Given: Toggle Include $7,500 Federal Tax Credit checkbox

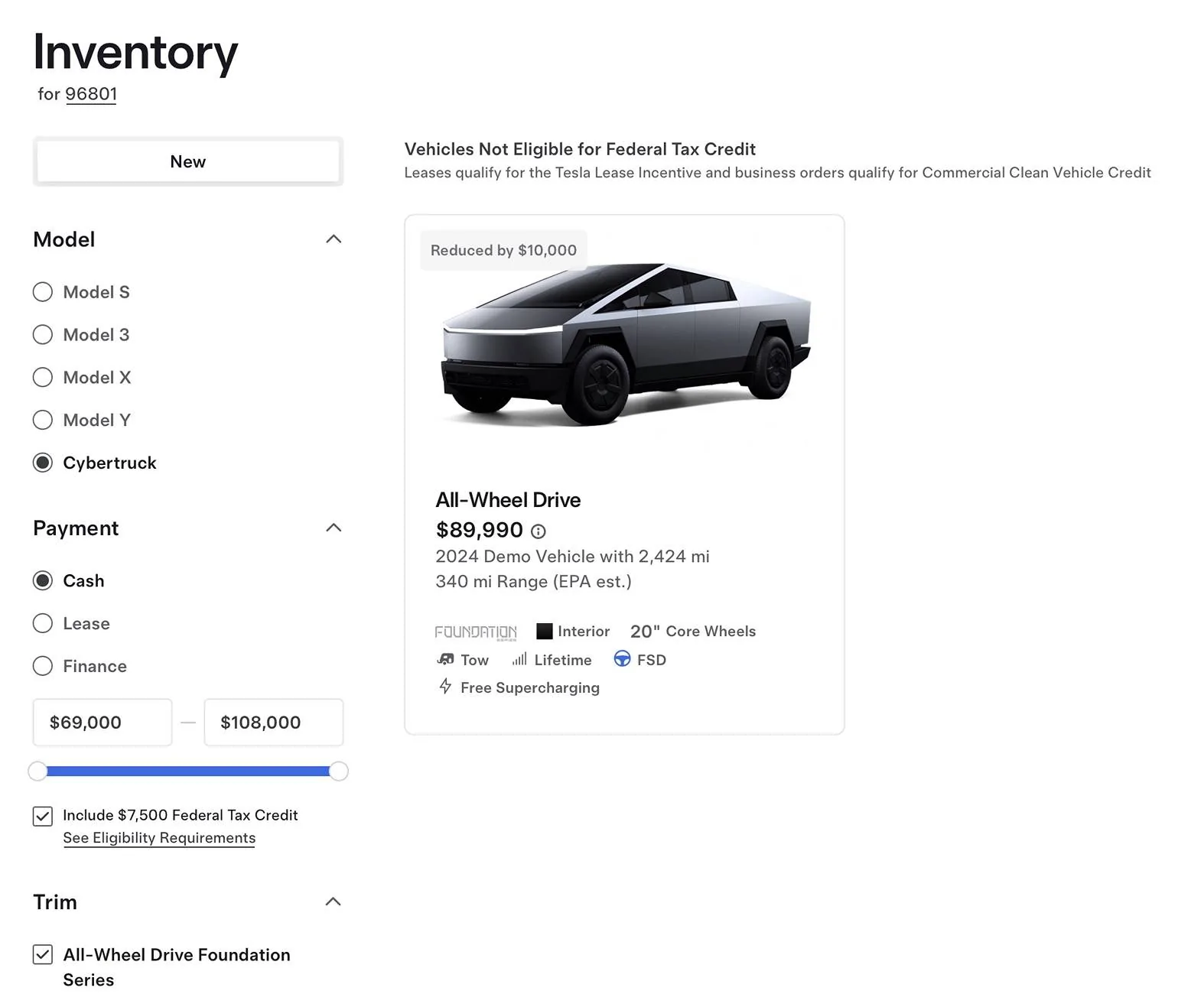Looking at the screenshot, I should 43,817.
